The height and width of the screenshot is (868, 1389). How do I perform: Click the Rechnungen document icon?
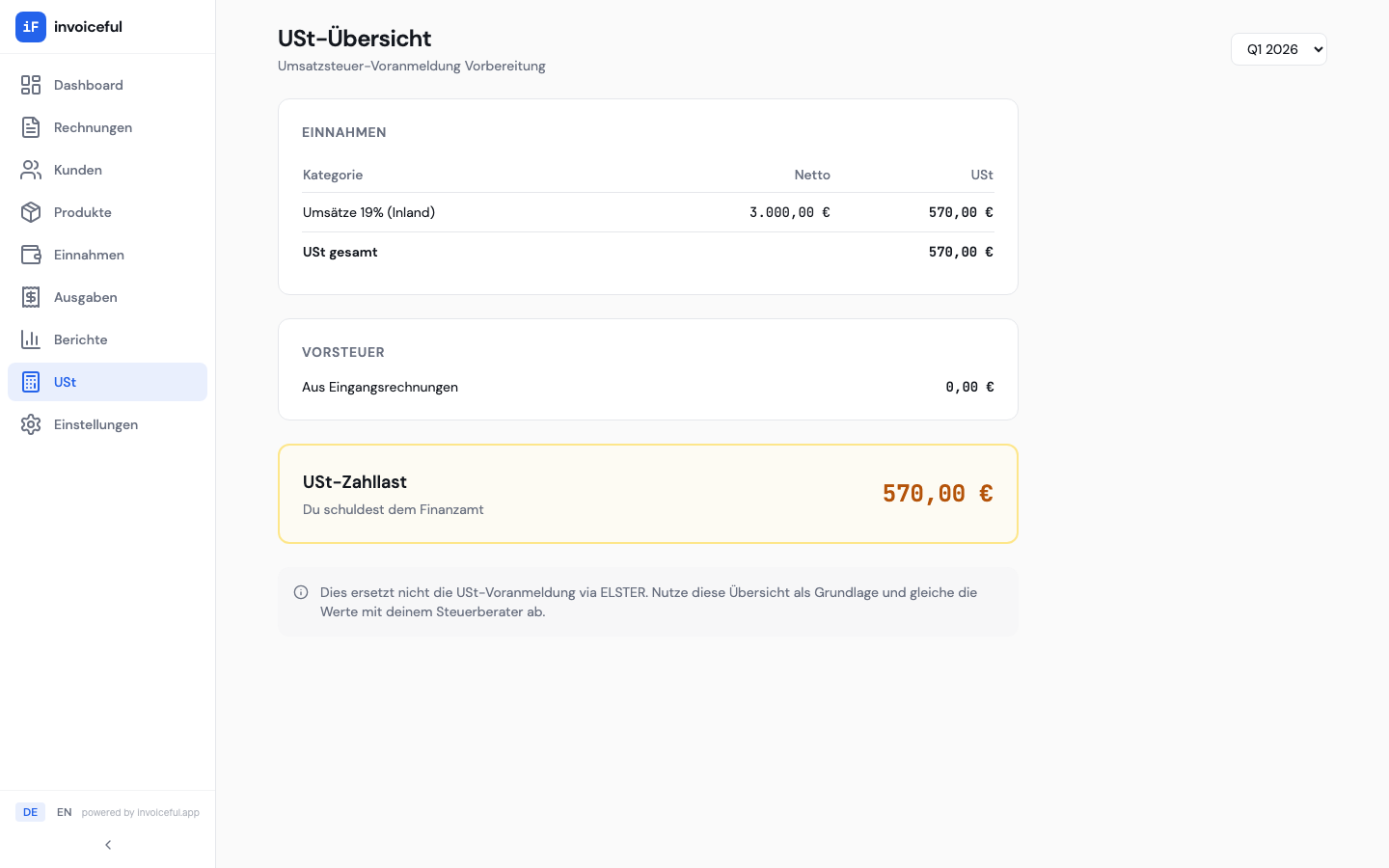[31, 127]
